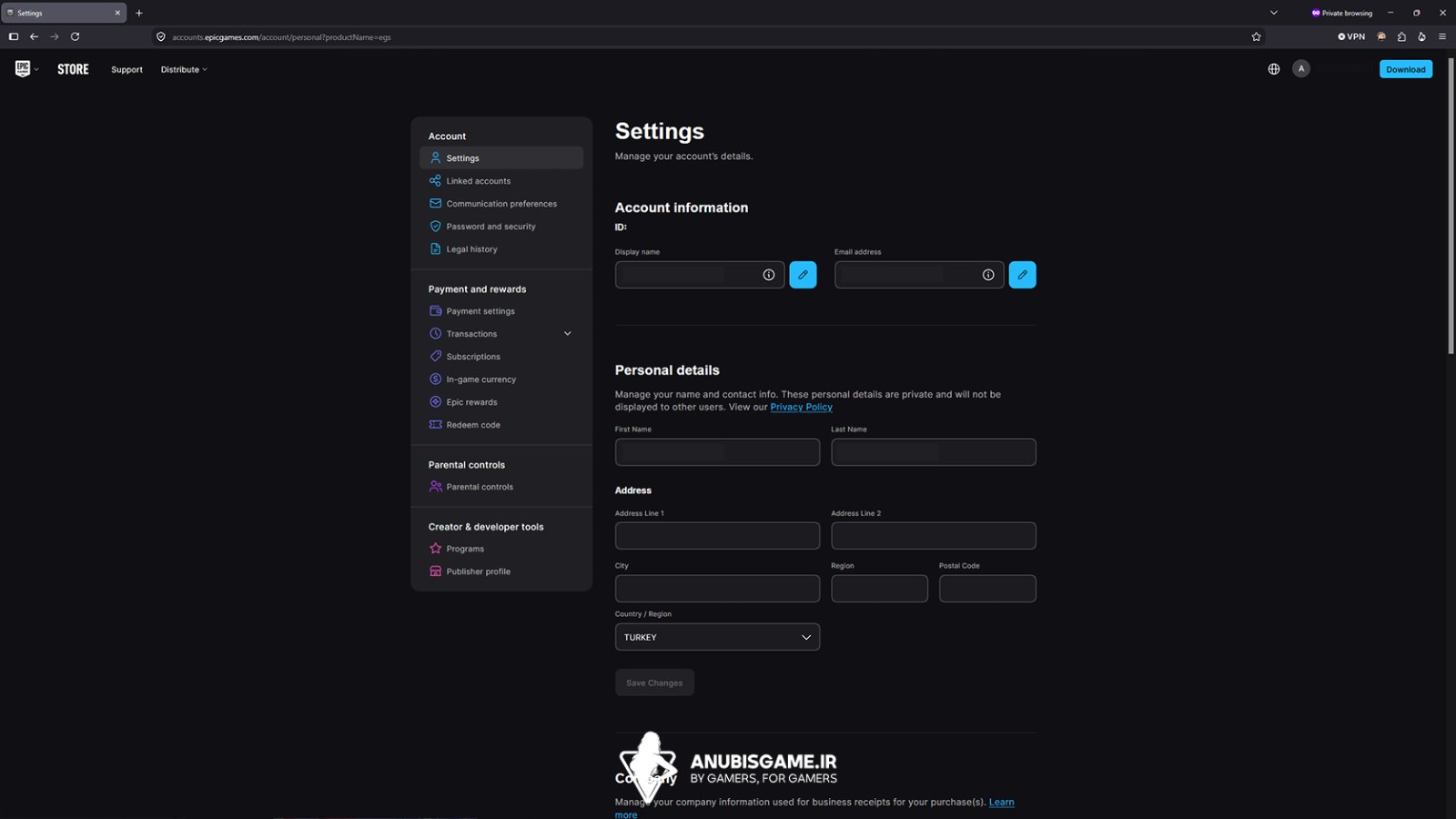The image size is (1456, 819).
Task: Click the page vertical scrollbar
Action: 1451,205
